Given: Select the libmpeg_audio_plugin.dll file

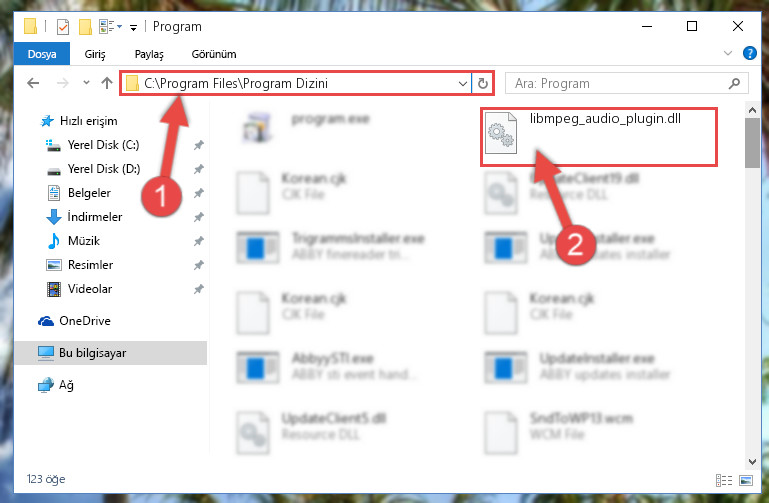Looking at the screenshot, I should (598, 137).
